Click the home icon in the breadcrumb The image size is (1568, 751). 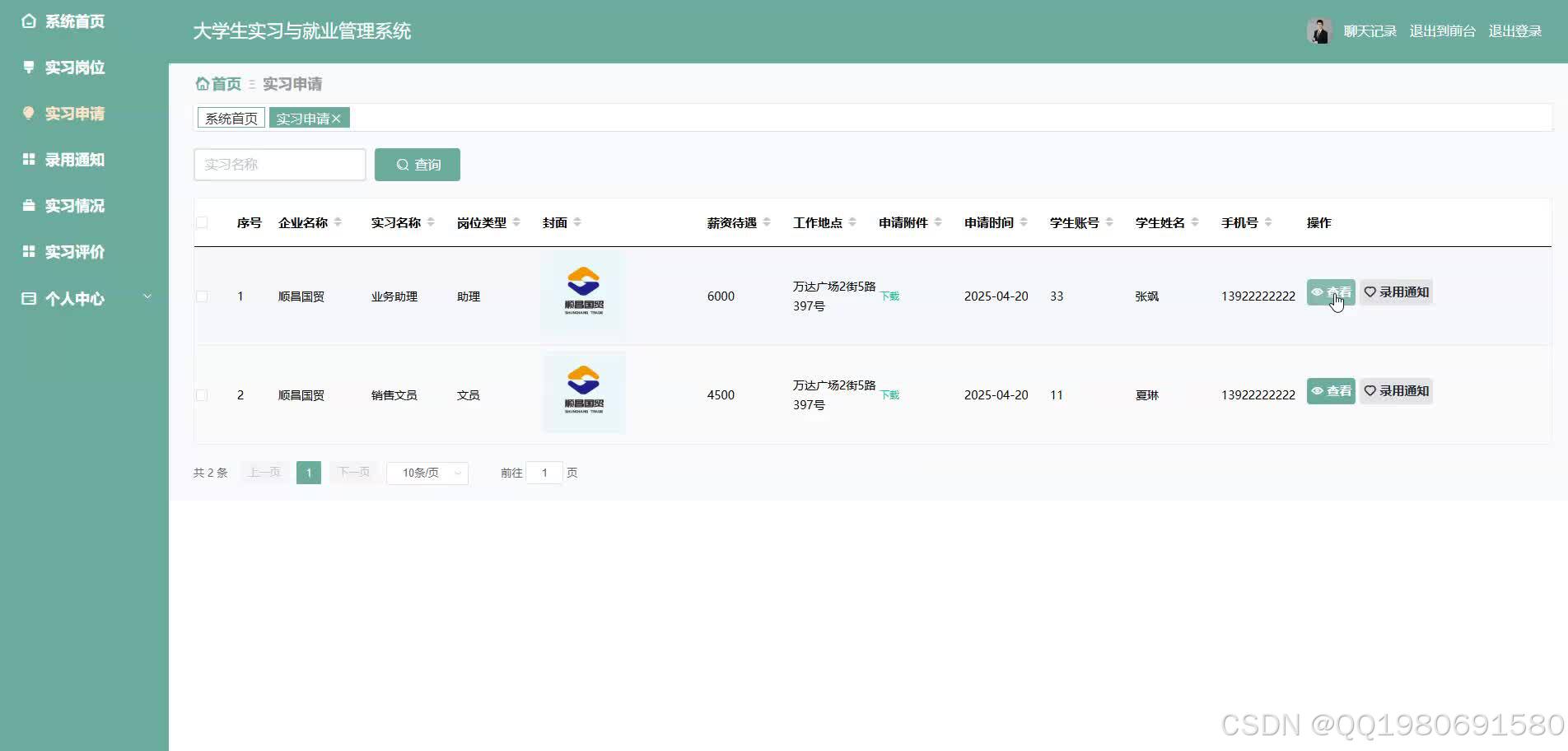203,83
